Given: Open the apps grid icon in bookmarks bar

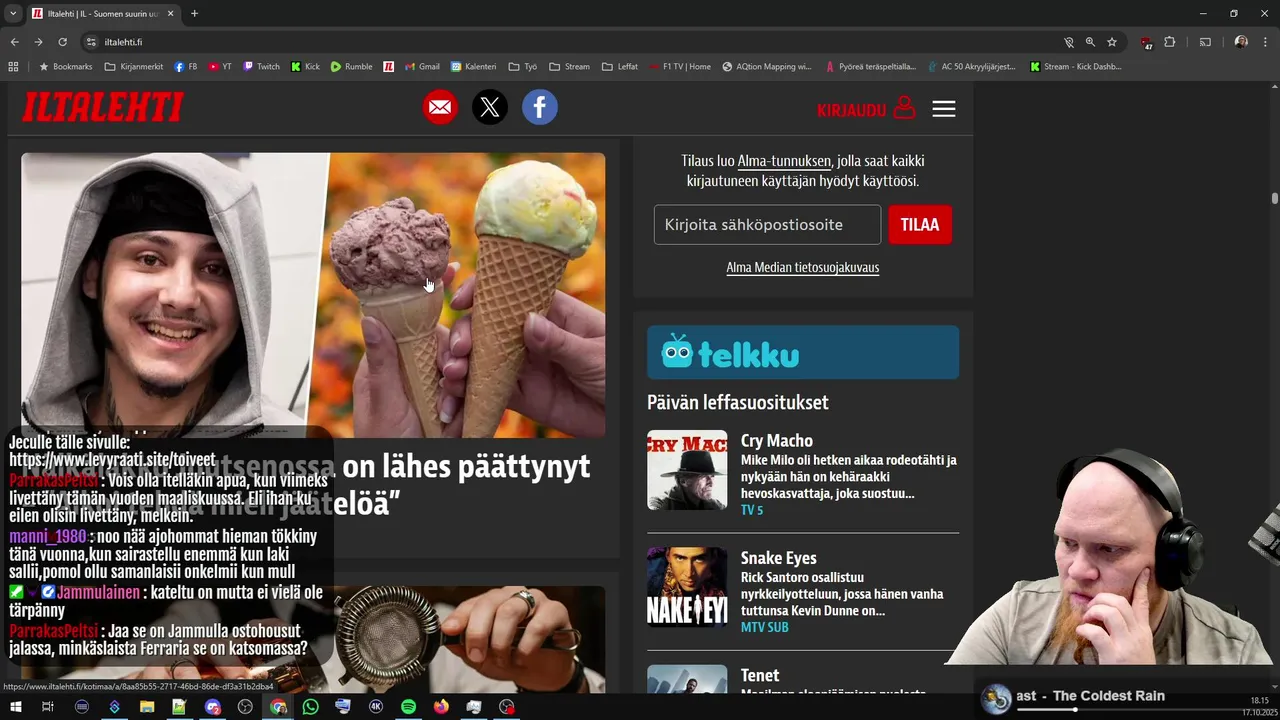Looking at the screenshot, I should [x=13, y=67].
